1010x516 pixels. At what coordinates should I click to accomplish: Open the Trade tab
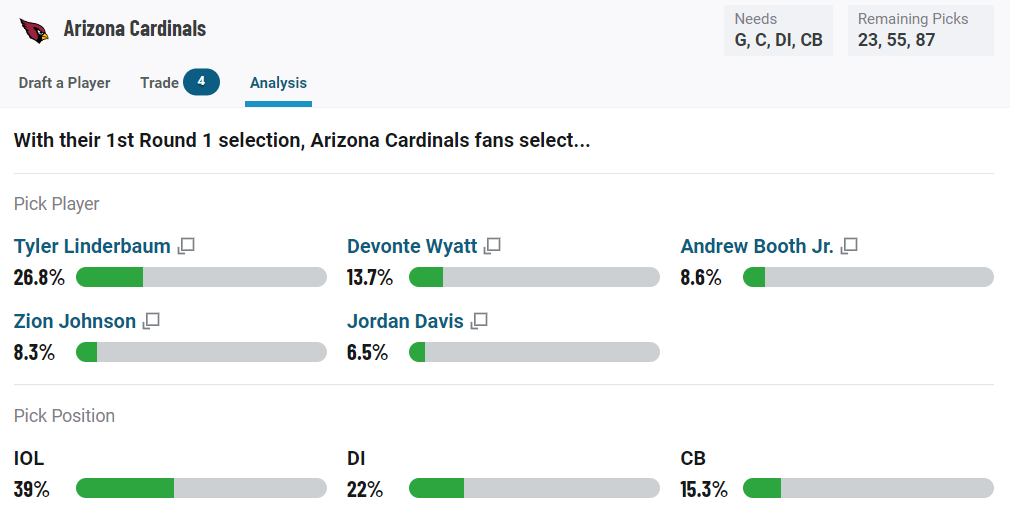(159, 83)
